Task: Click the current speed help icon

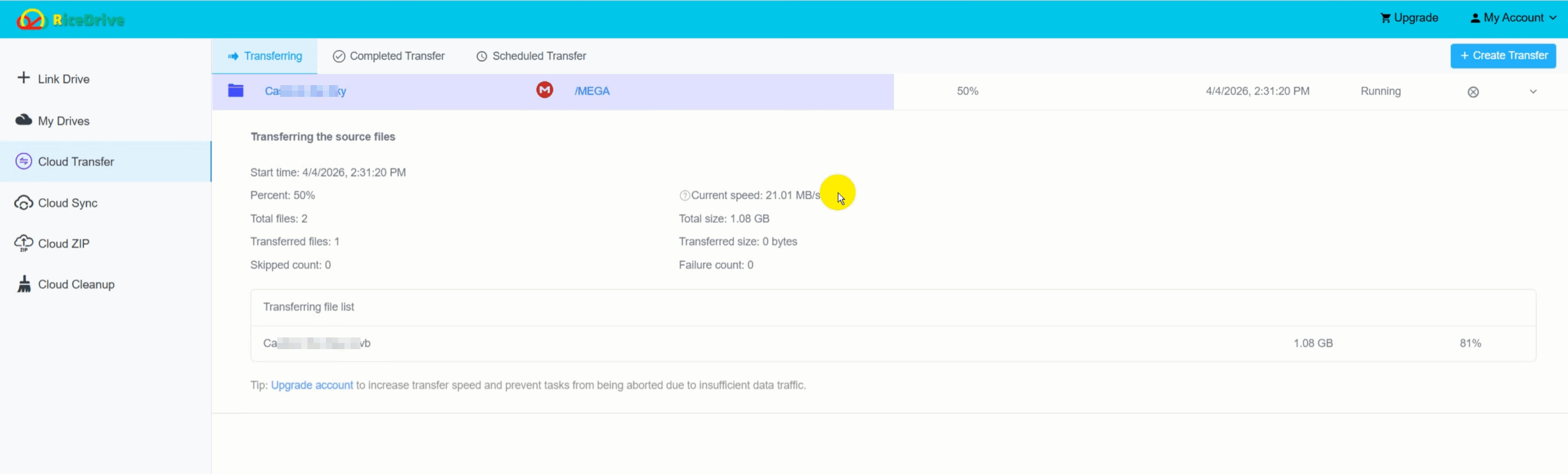Action: (684, 196)
